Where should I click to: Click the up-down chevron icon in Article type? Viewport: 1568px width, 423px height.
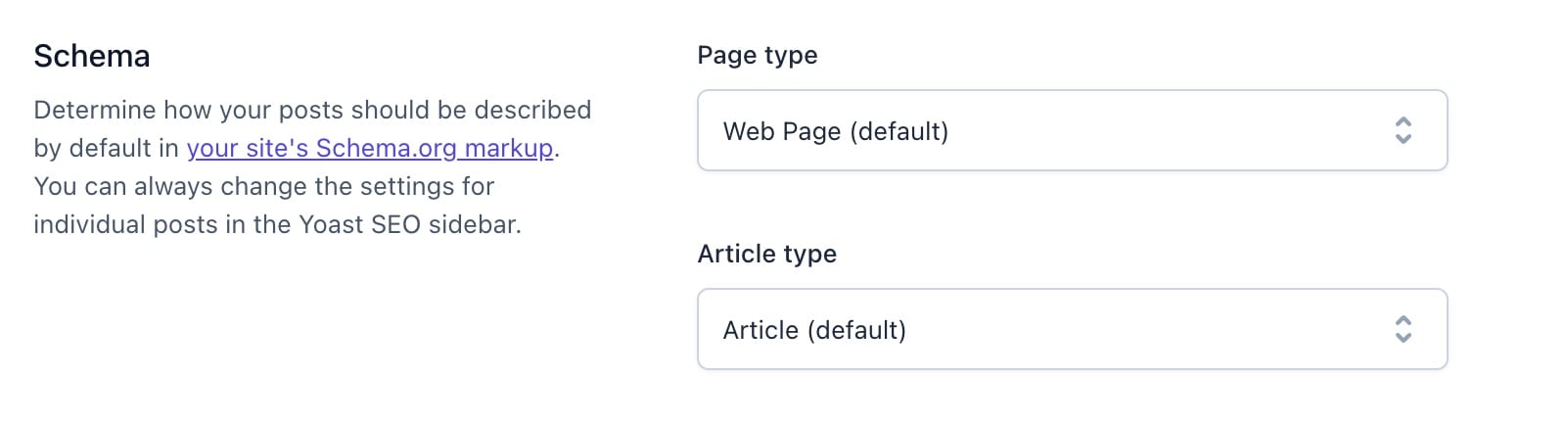coord(1403,329)
